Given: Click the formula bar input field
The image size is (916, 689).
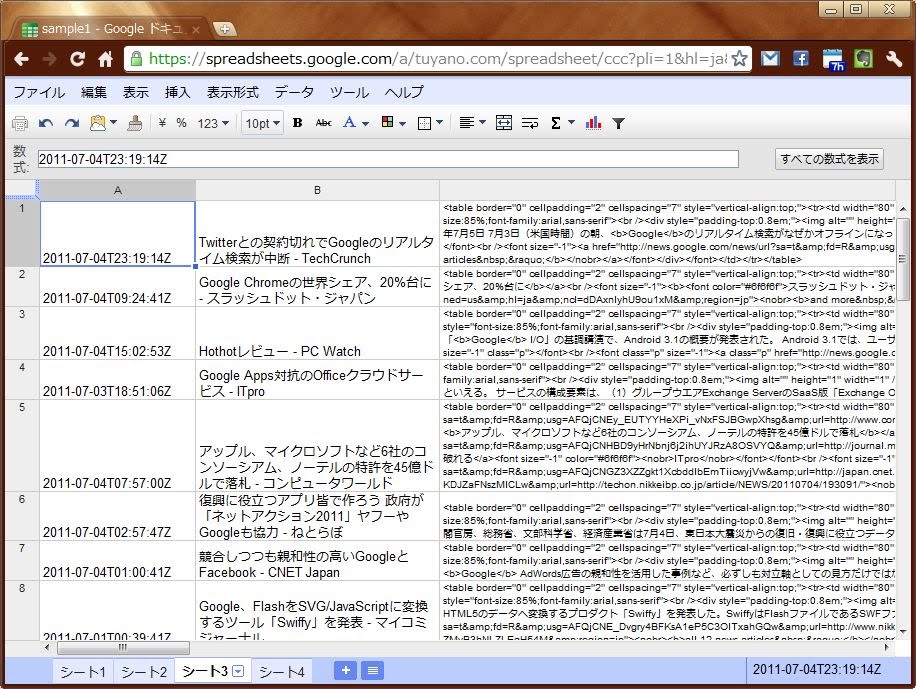Looking at the screenshot, I should tap(388, 158).
